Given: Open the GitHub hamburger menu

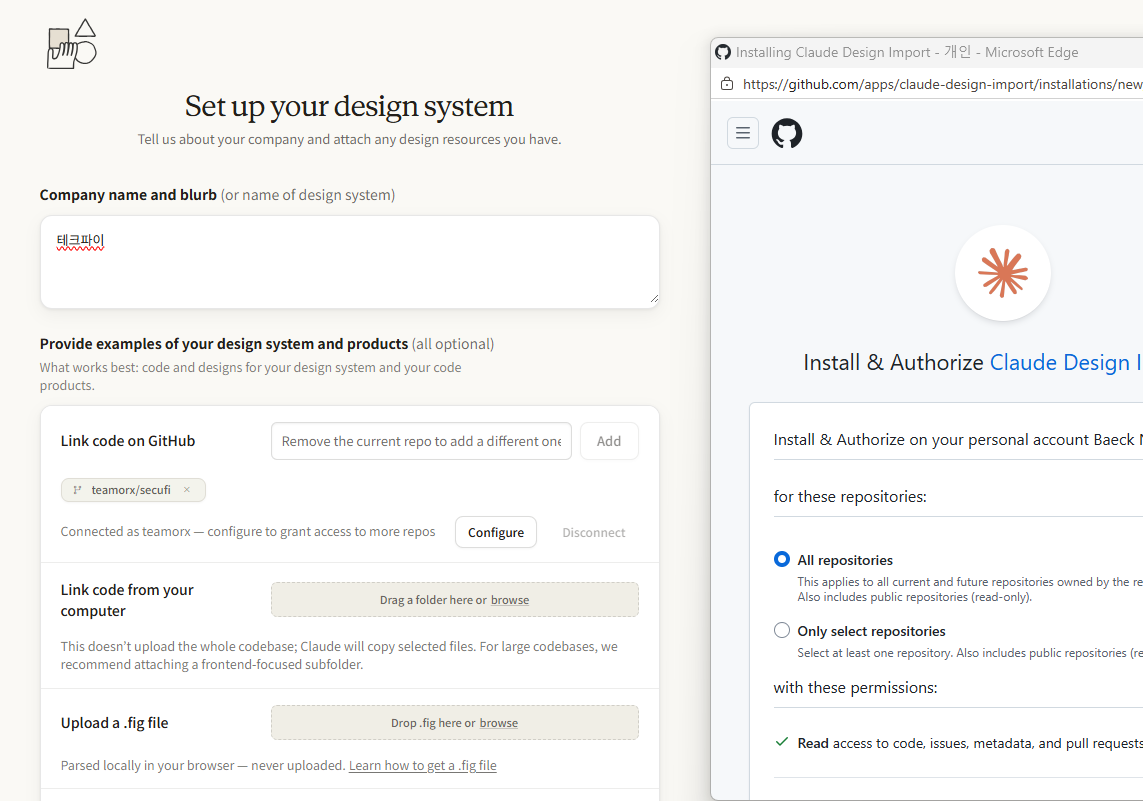Looking at the screenshot, I should pos(743,133).
